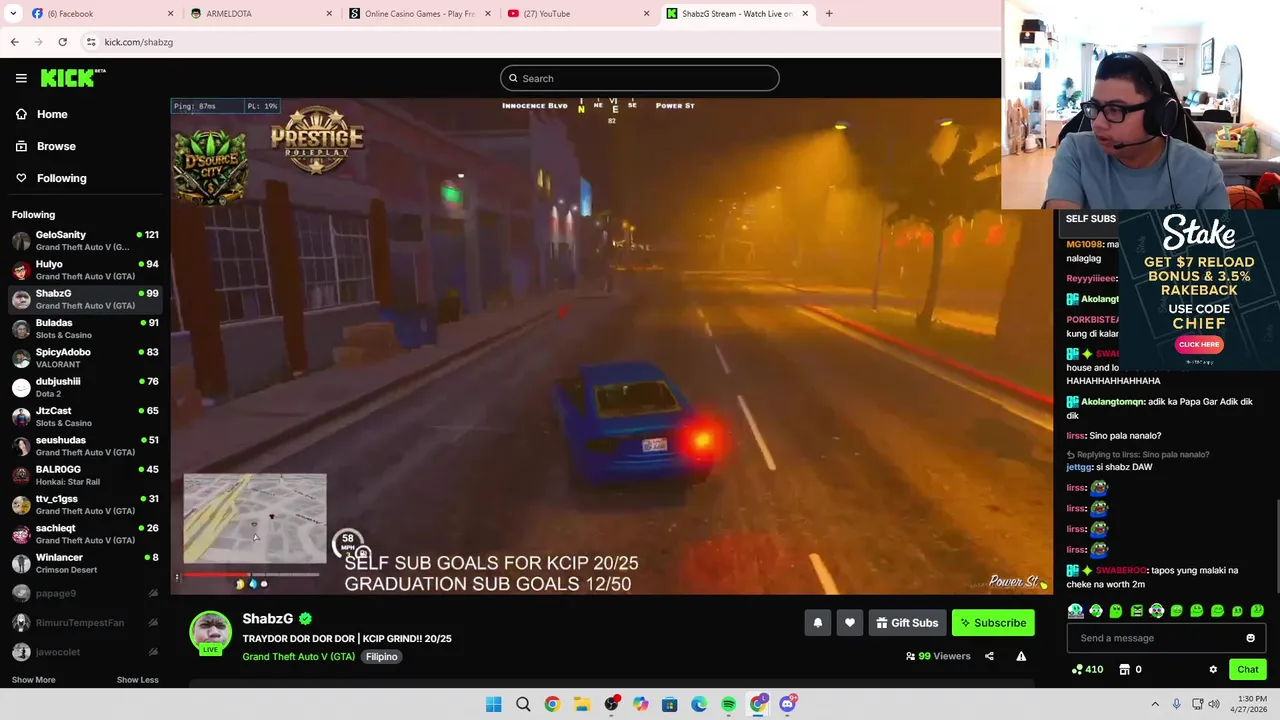Screen dimensions: 1280x720
Task: Open GeloSanity's channel in Following list
Action: click(85, 241)
